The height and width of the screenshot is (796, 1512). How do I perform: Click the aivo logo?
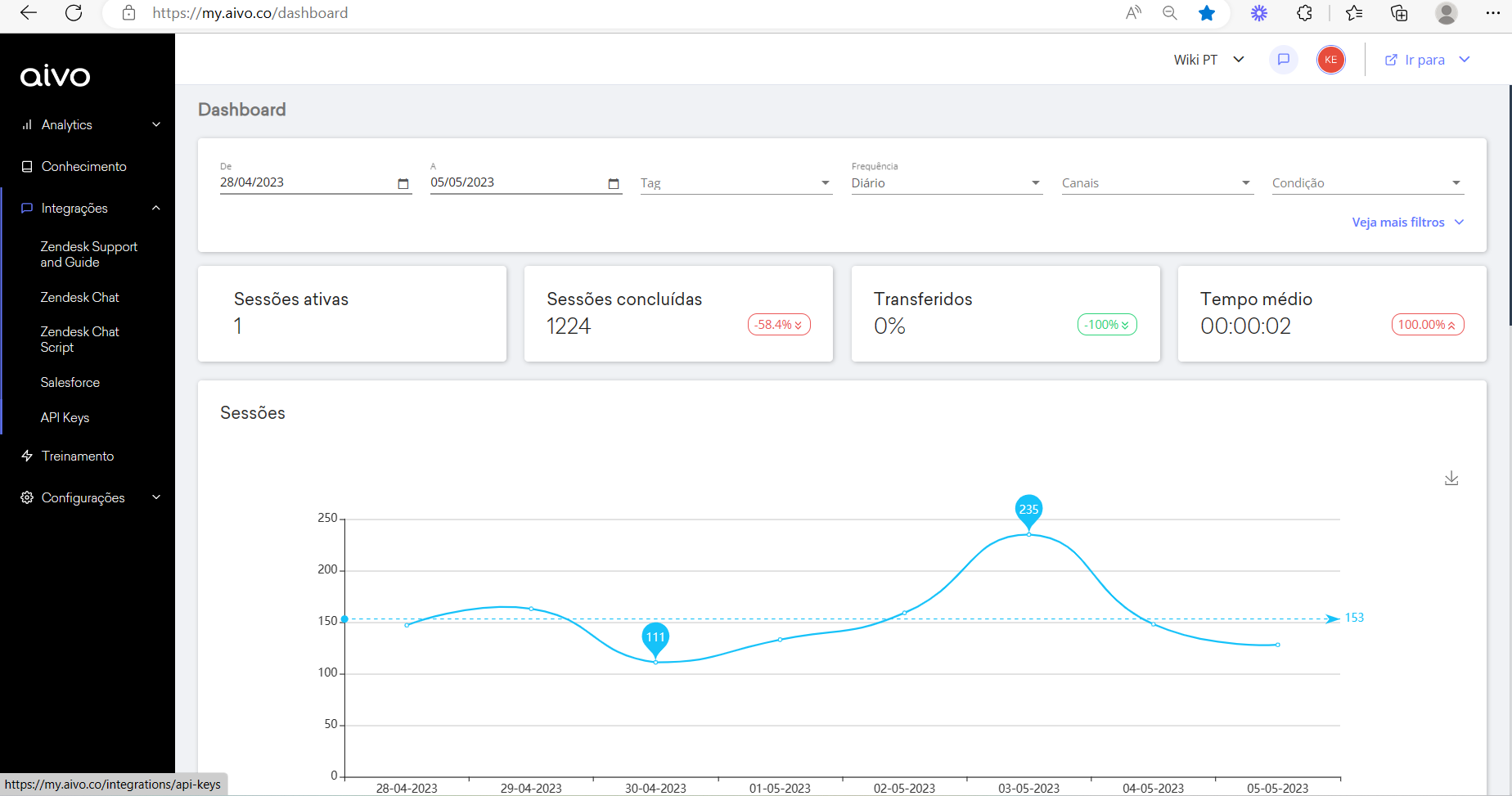click(56, 76)
